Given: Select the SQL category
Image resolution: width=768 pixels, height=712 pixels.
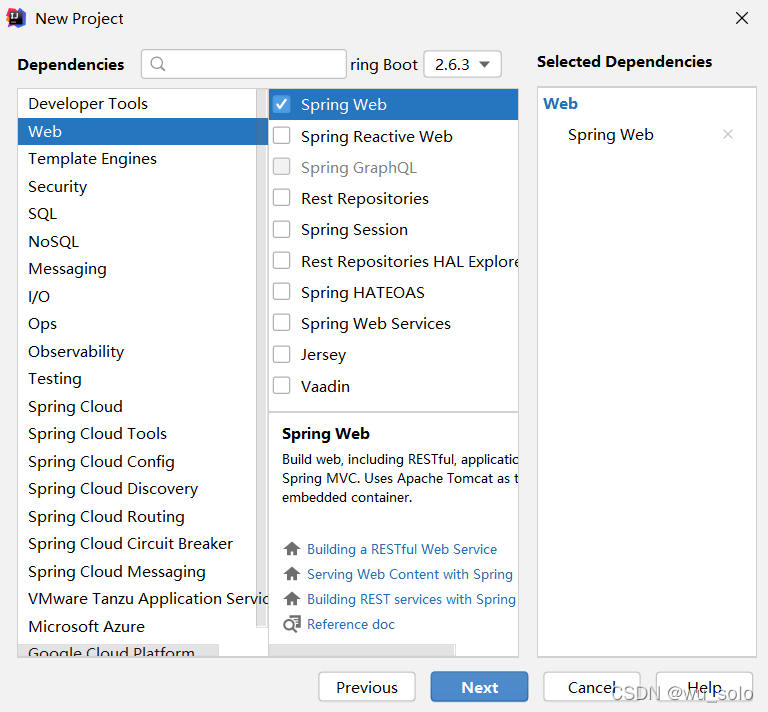Looking at the screenshot, I should 137,214.
